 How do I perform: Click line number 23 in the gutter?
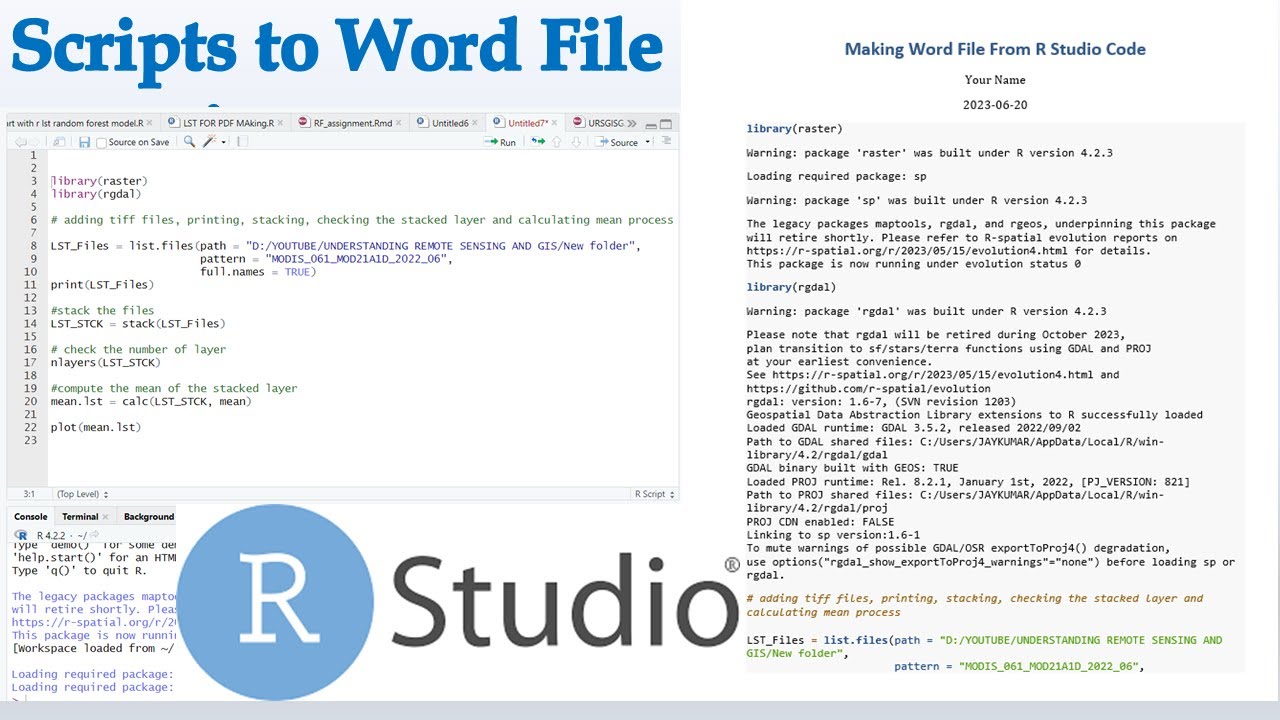click(x=30, y=440)
